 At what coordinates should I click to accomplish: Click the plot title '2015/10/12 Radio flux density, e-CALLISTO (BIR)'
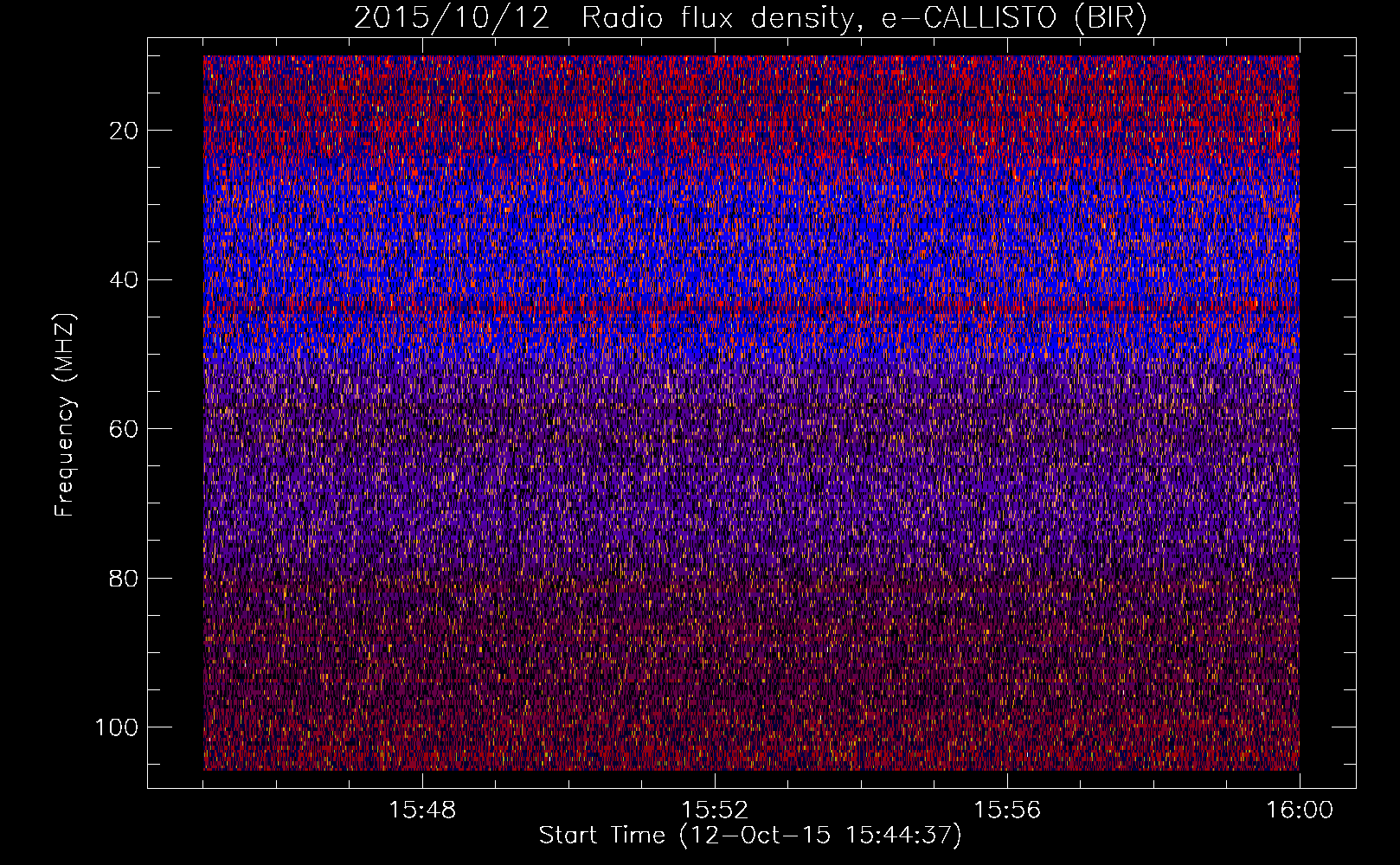click(750, 18)
